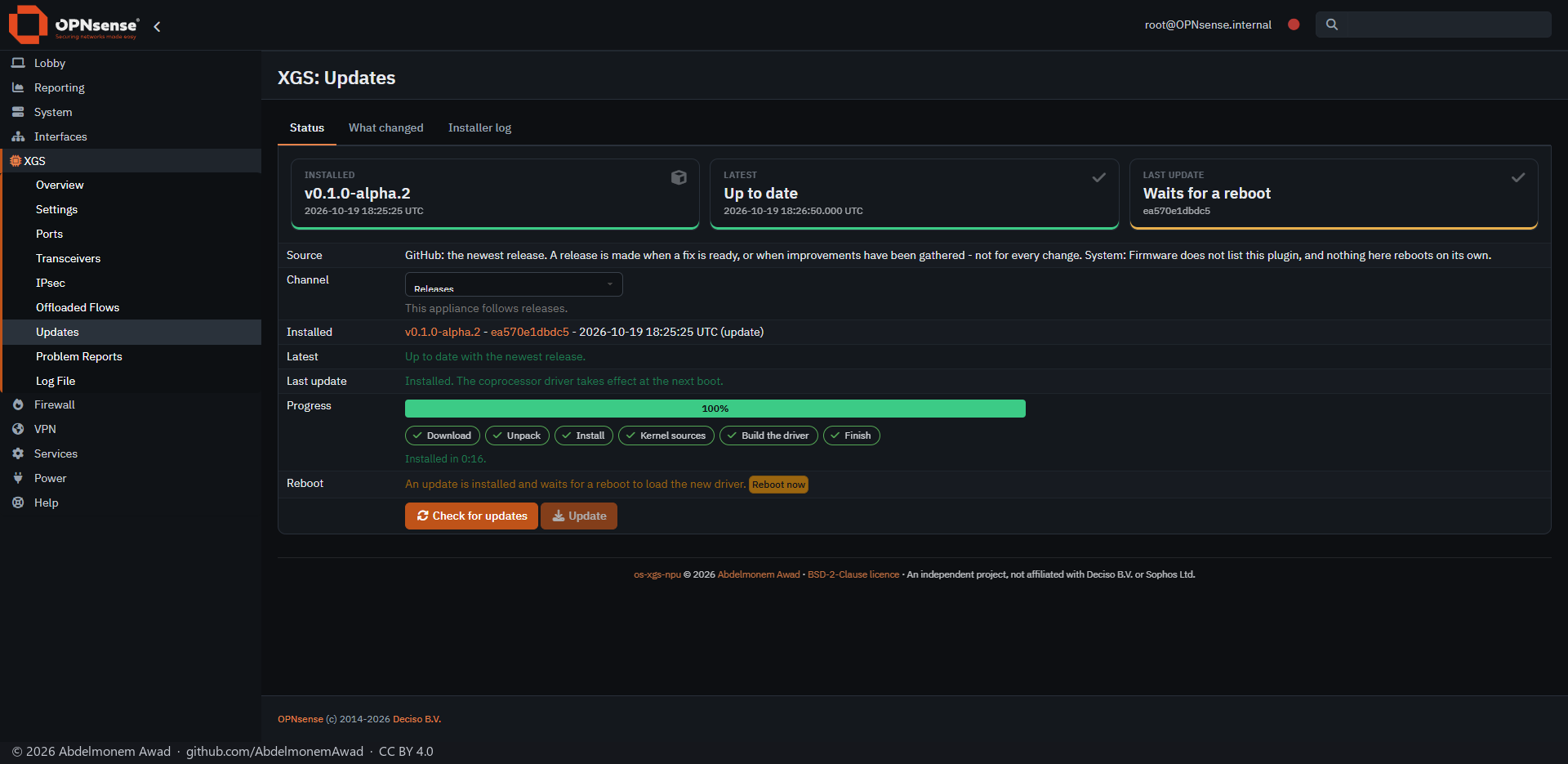Switch to the Installer log tab
Viewport: 1568px width, 764px height.
pos(479,127)
